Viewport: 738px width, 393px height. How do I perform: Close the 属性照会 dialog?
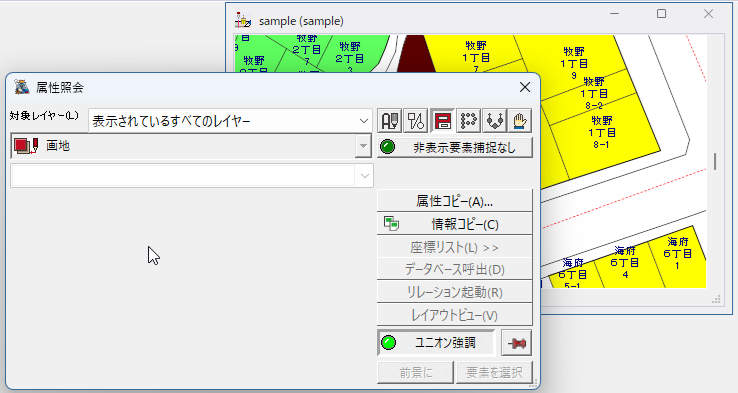(x=525, y=87)
